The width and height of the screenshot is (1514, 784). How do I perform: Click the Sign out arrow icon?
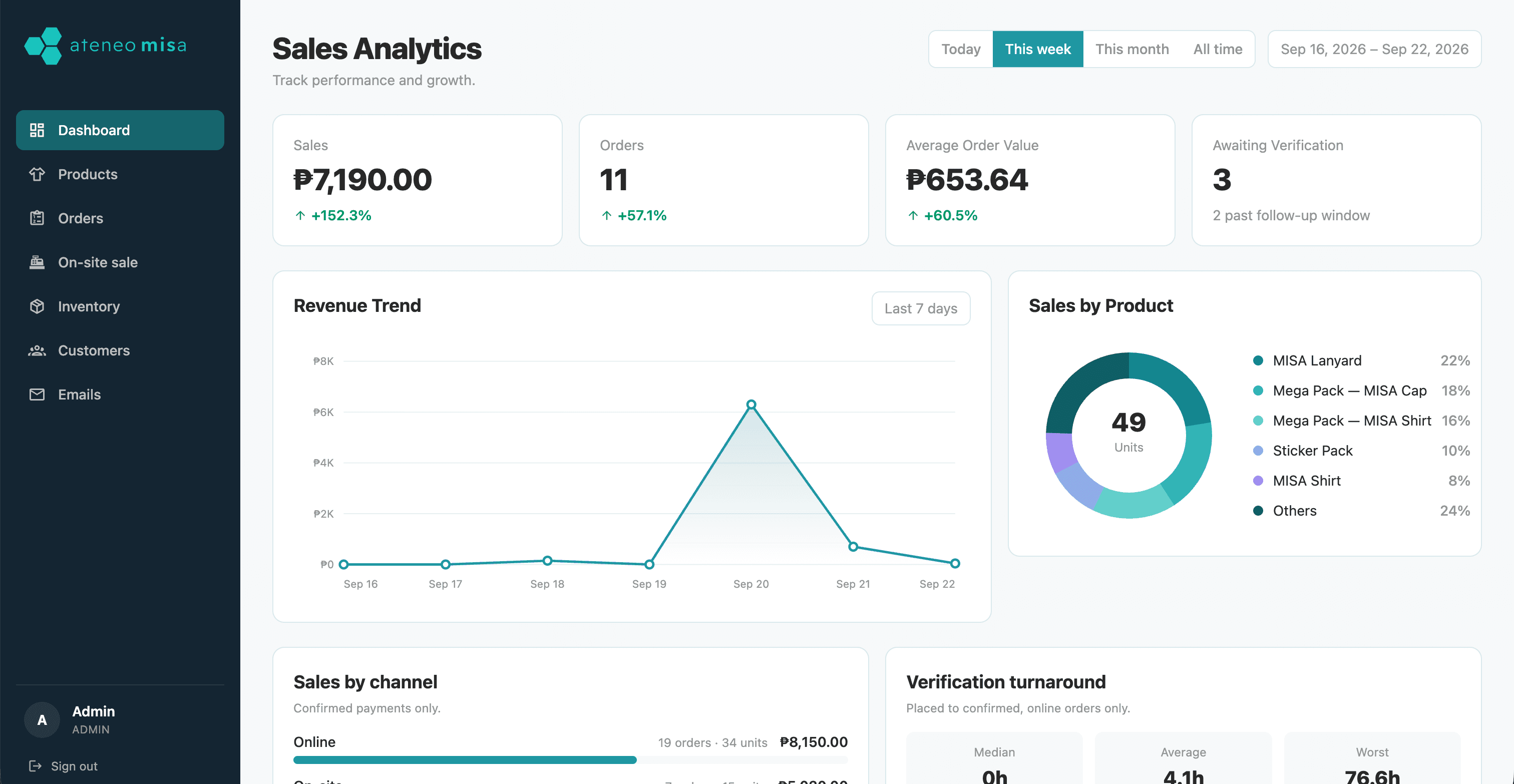point(35,766)
